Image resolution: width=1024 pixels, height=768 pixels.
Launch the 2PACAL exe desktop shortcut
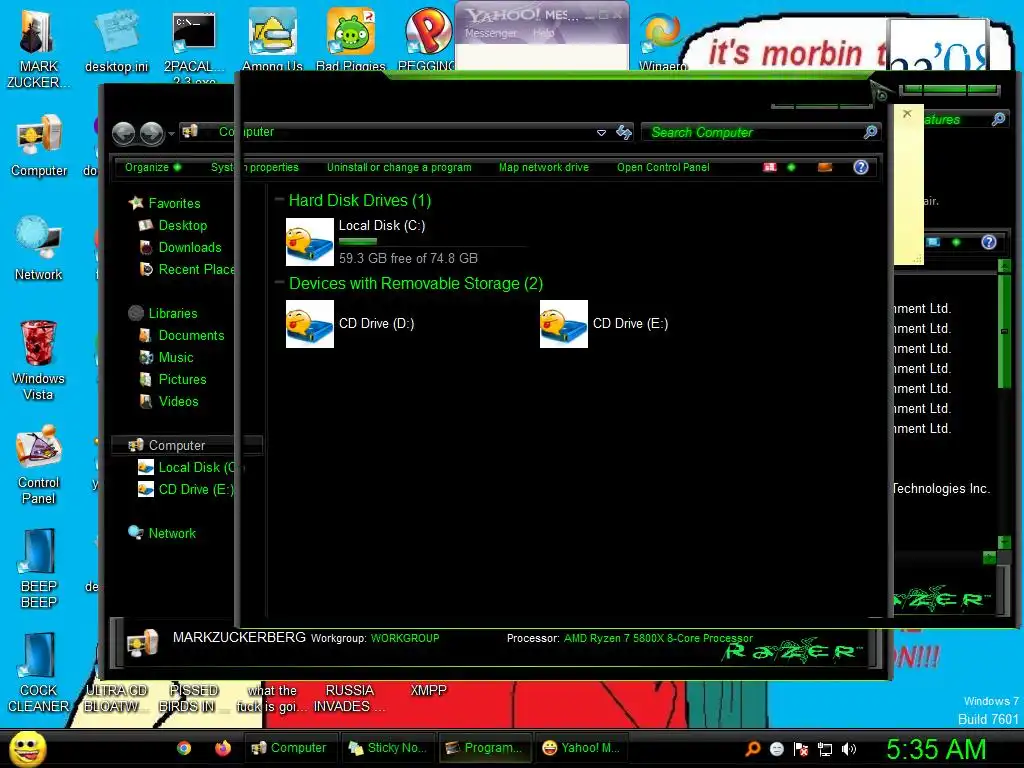194,46
